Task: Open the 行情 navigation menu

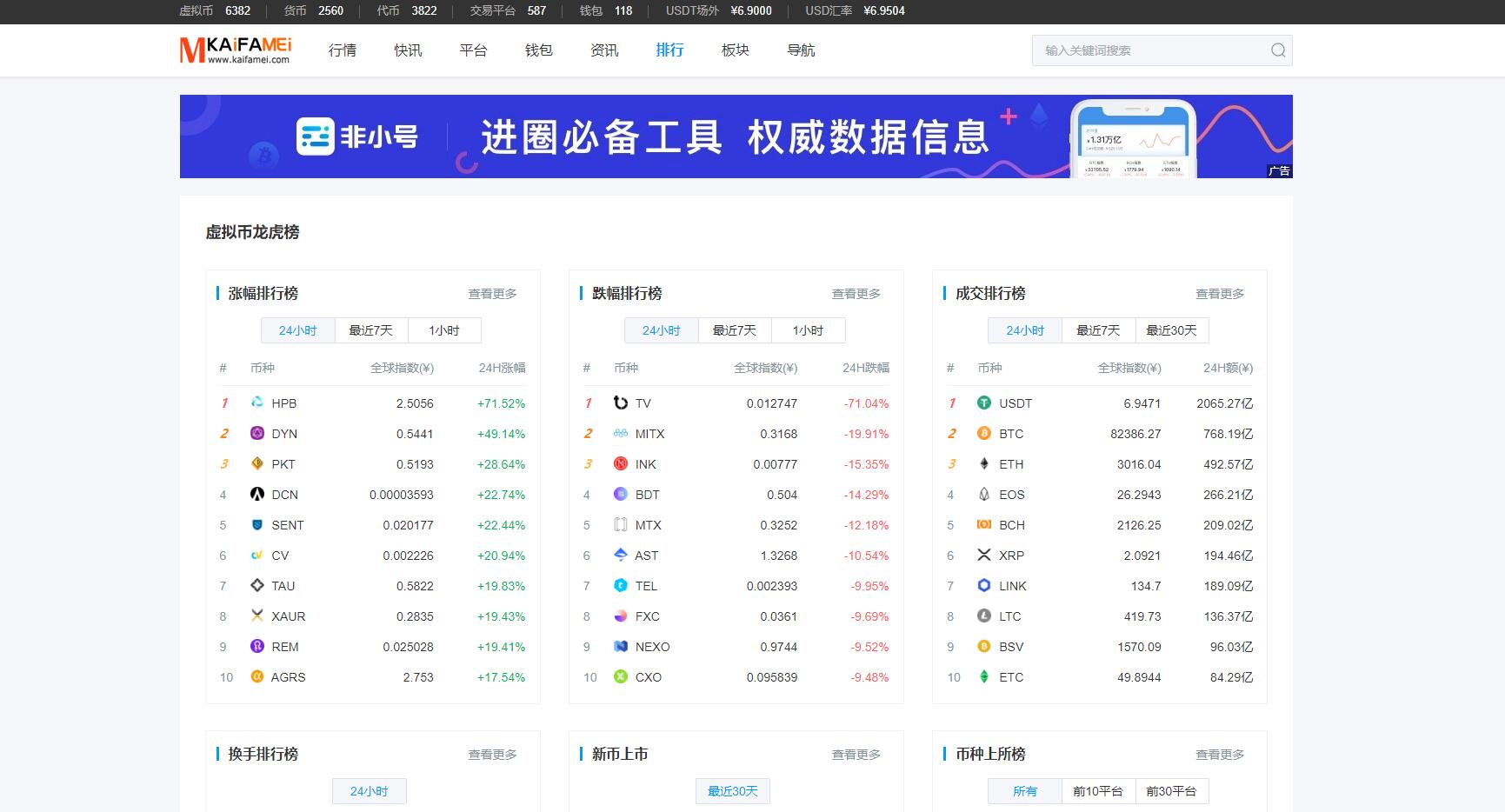Action: pyautogui.click(x=343, y=50)
